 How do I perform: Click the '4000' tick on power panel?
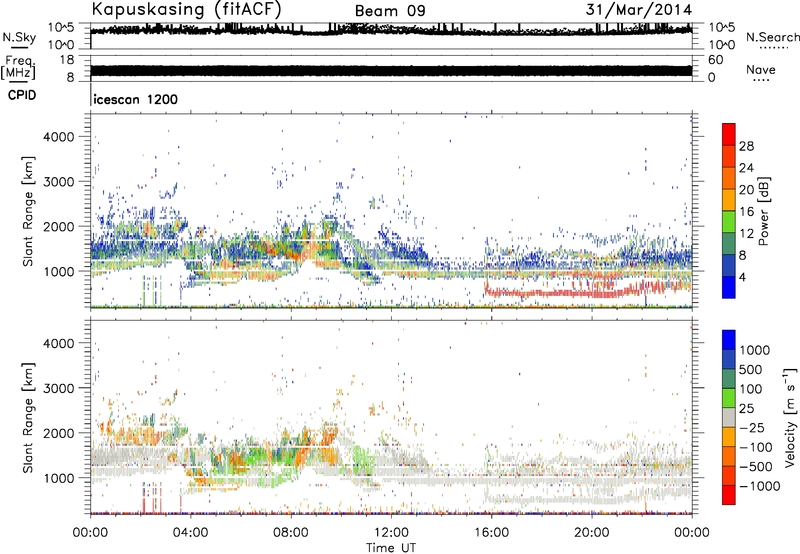[58, 137]
